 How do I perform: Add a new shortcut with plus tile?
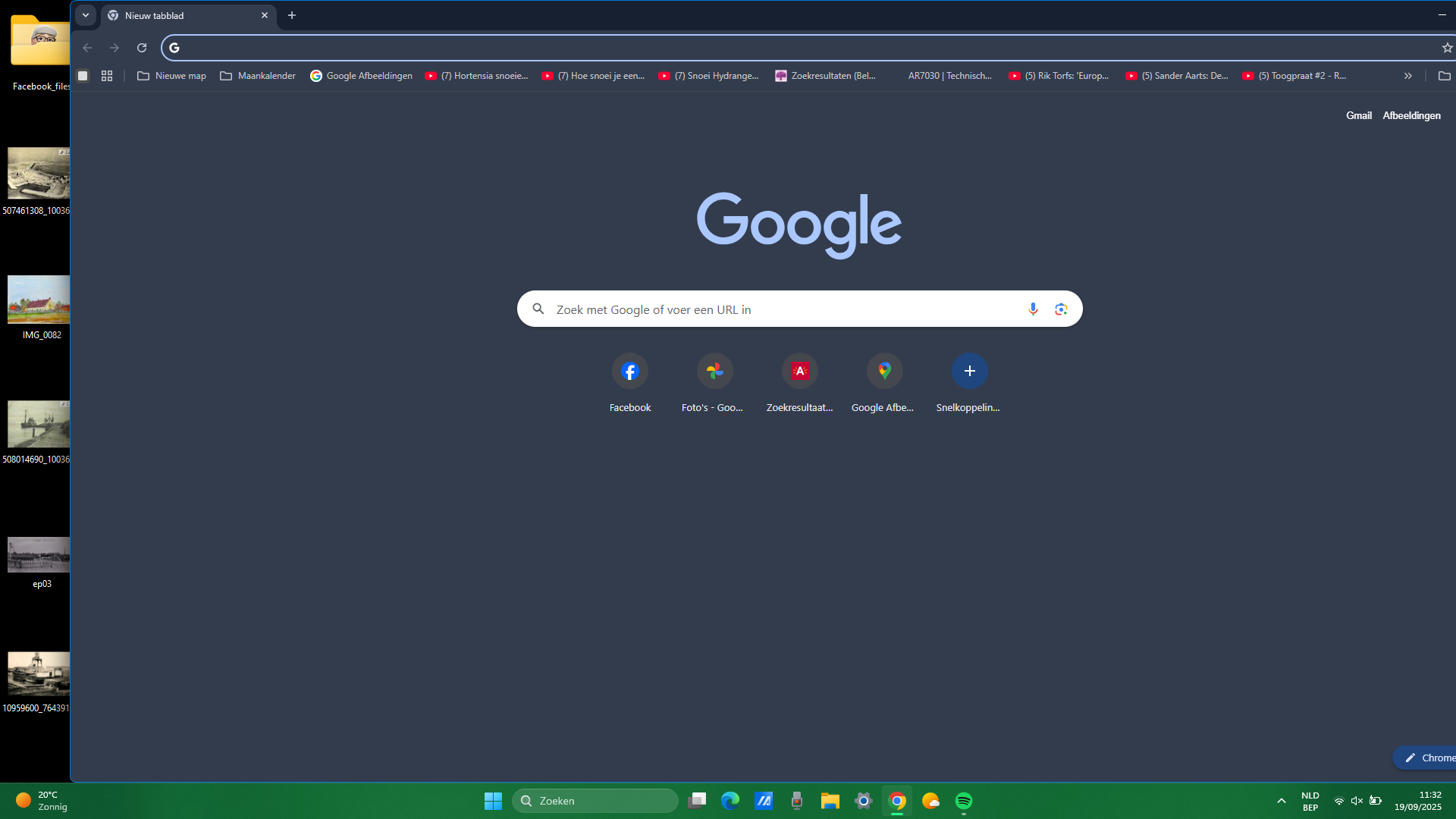click(x=969, y=372)
